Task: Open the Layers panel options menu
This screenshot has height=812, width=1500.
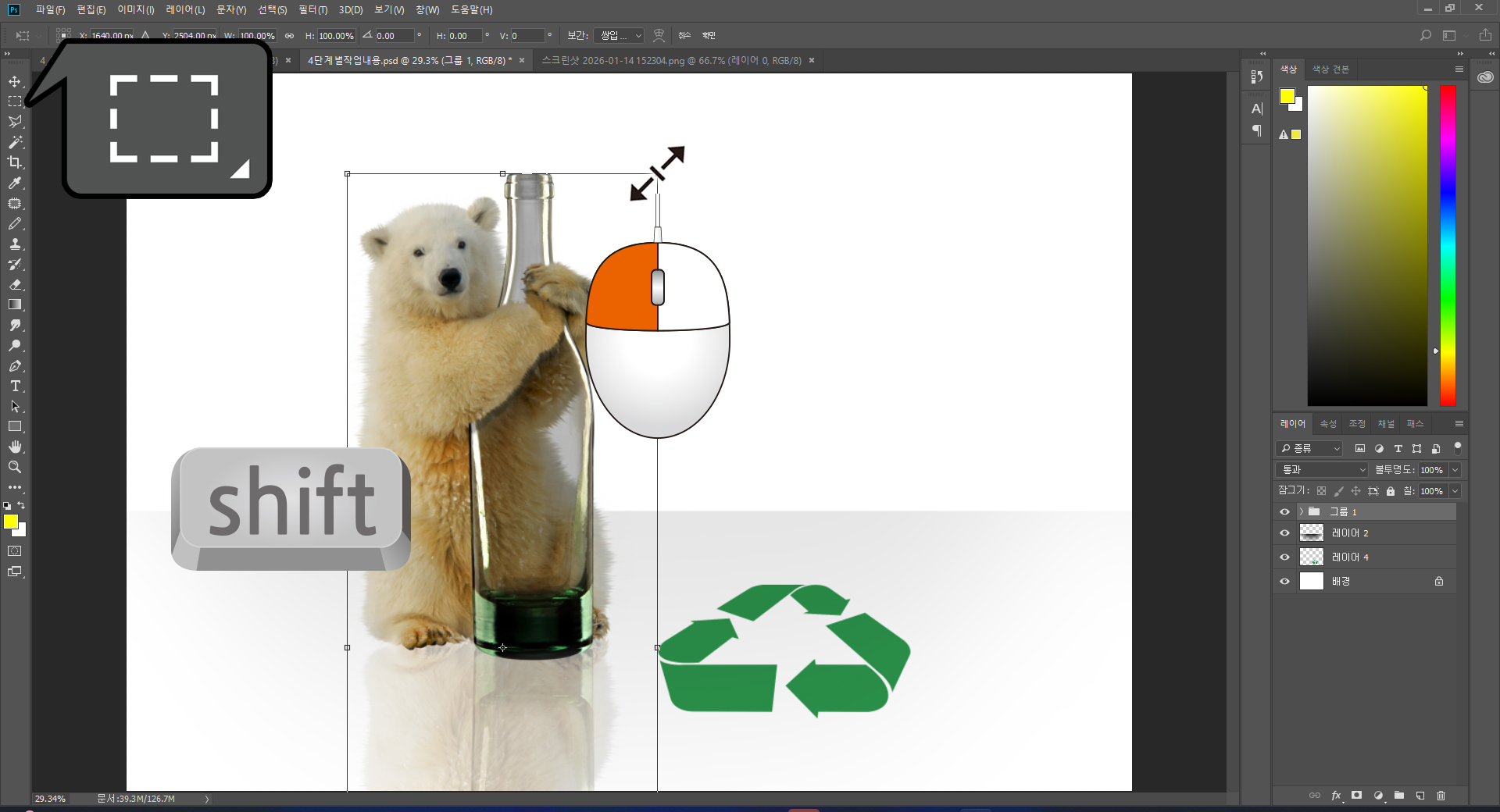Action: point(1459,424)
